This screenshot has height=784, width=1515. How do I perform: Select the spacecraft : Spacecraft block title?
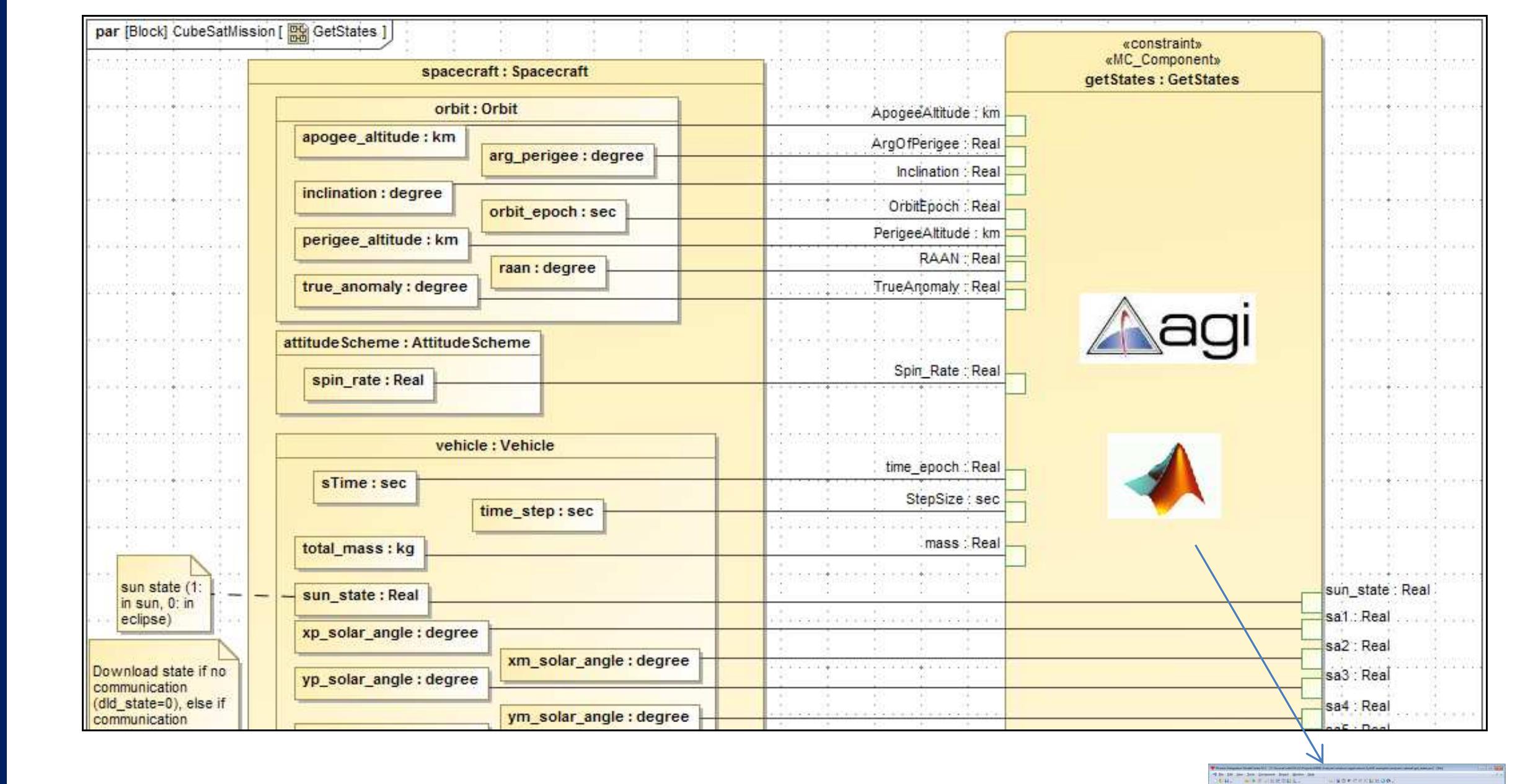(505, 72)
